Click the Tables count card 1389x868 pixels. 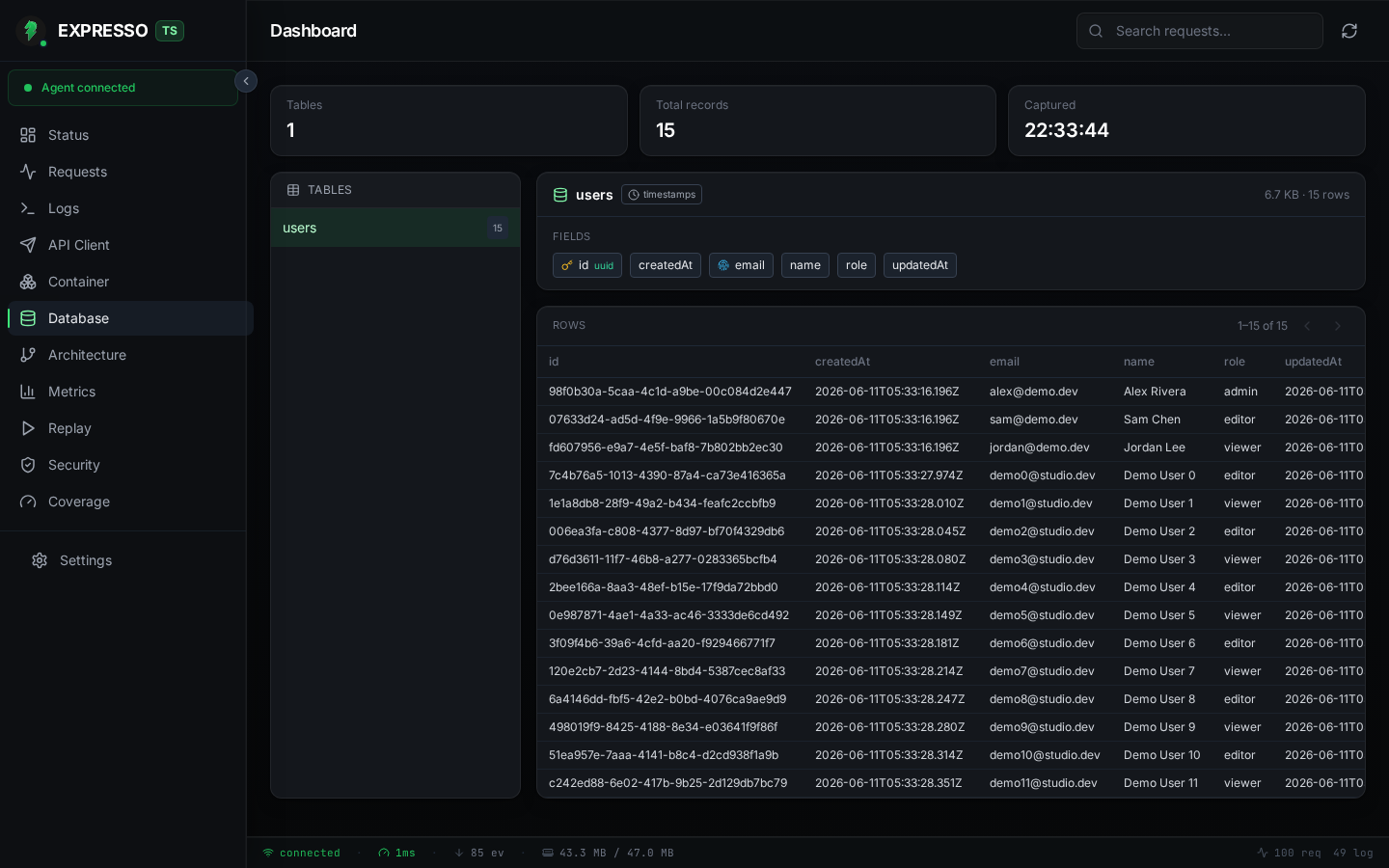click(x=449, y=121)
